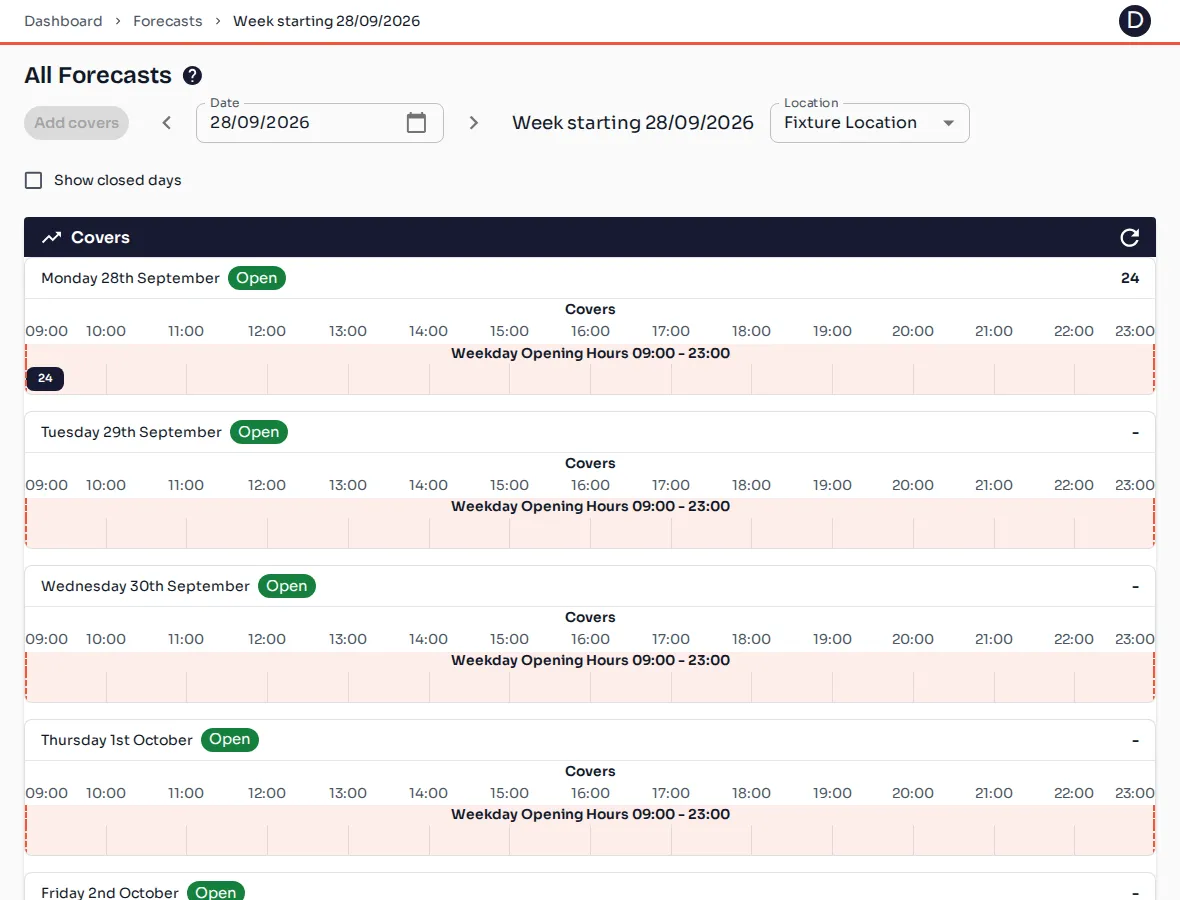Go to next week arrow
1180x900 pixels.
473,123
